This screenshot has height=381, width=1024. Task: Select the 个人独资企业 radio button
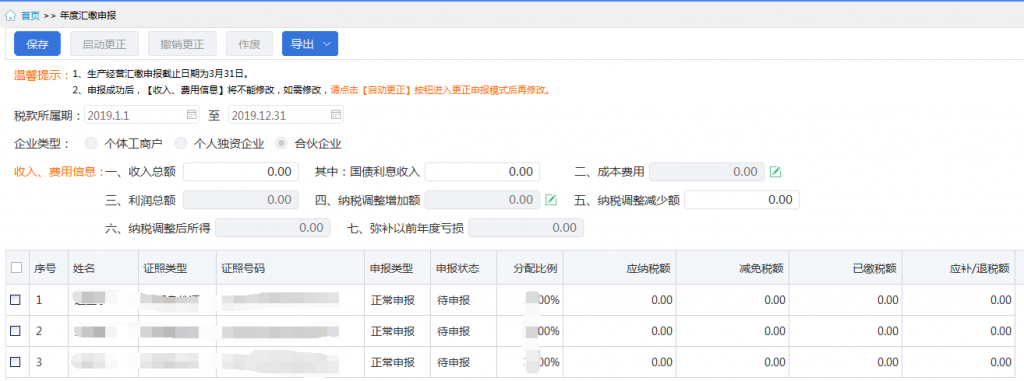tap(181, 143)
